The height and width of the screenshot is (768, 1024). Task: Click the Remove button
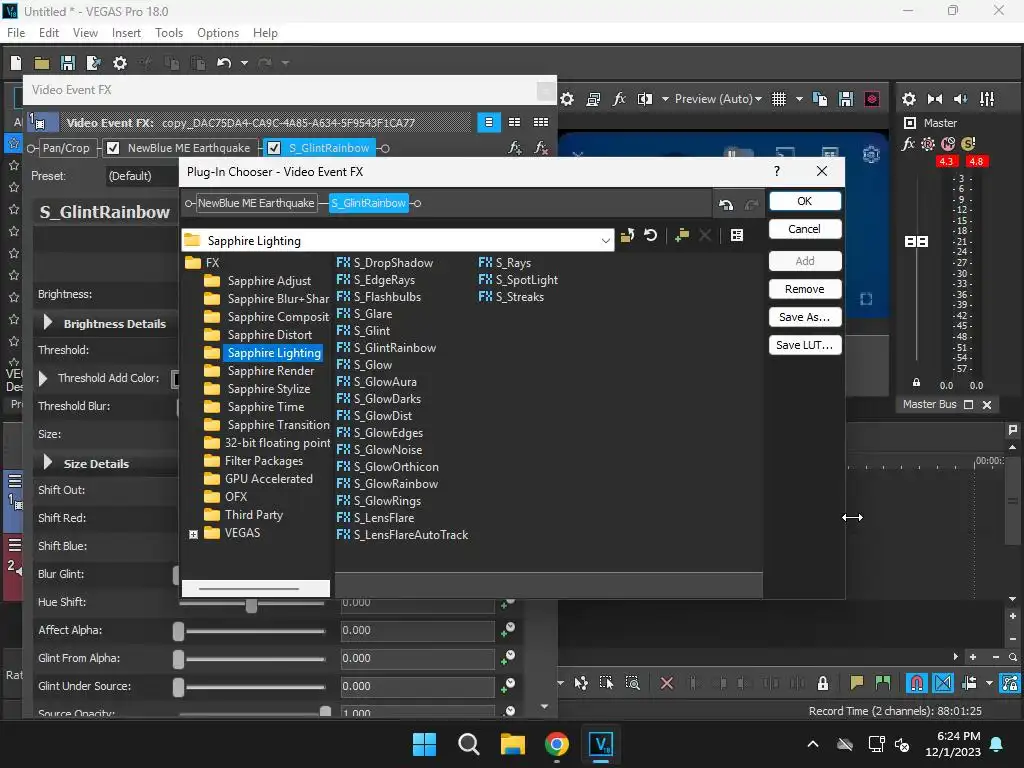pos(805,289)
